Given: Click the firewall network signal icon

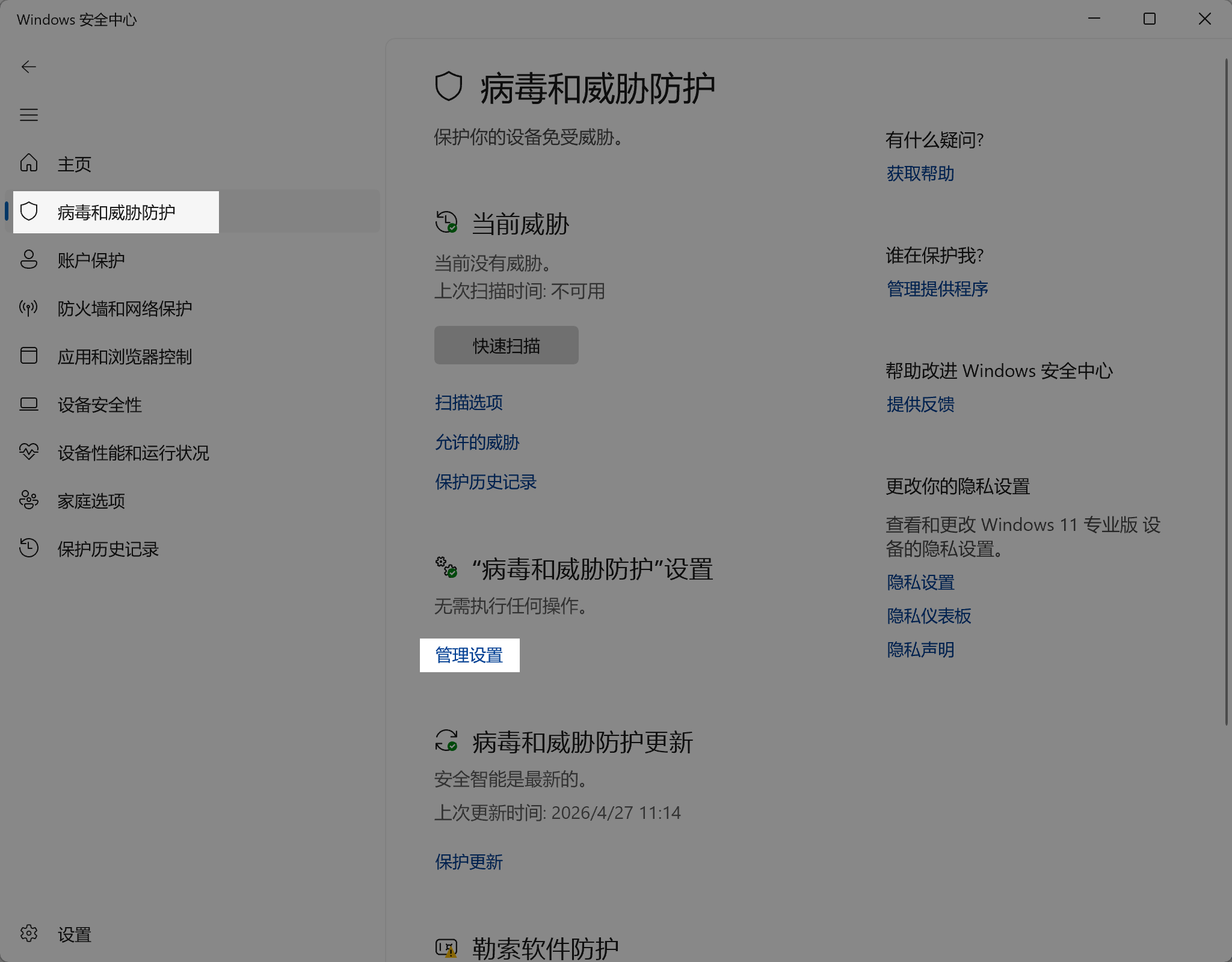Looking at the screenshot, I should coord(28,308).
